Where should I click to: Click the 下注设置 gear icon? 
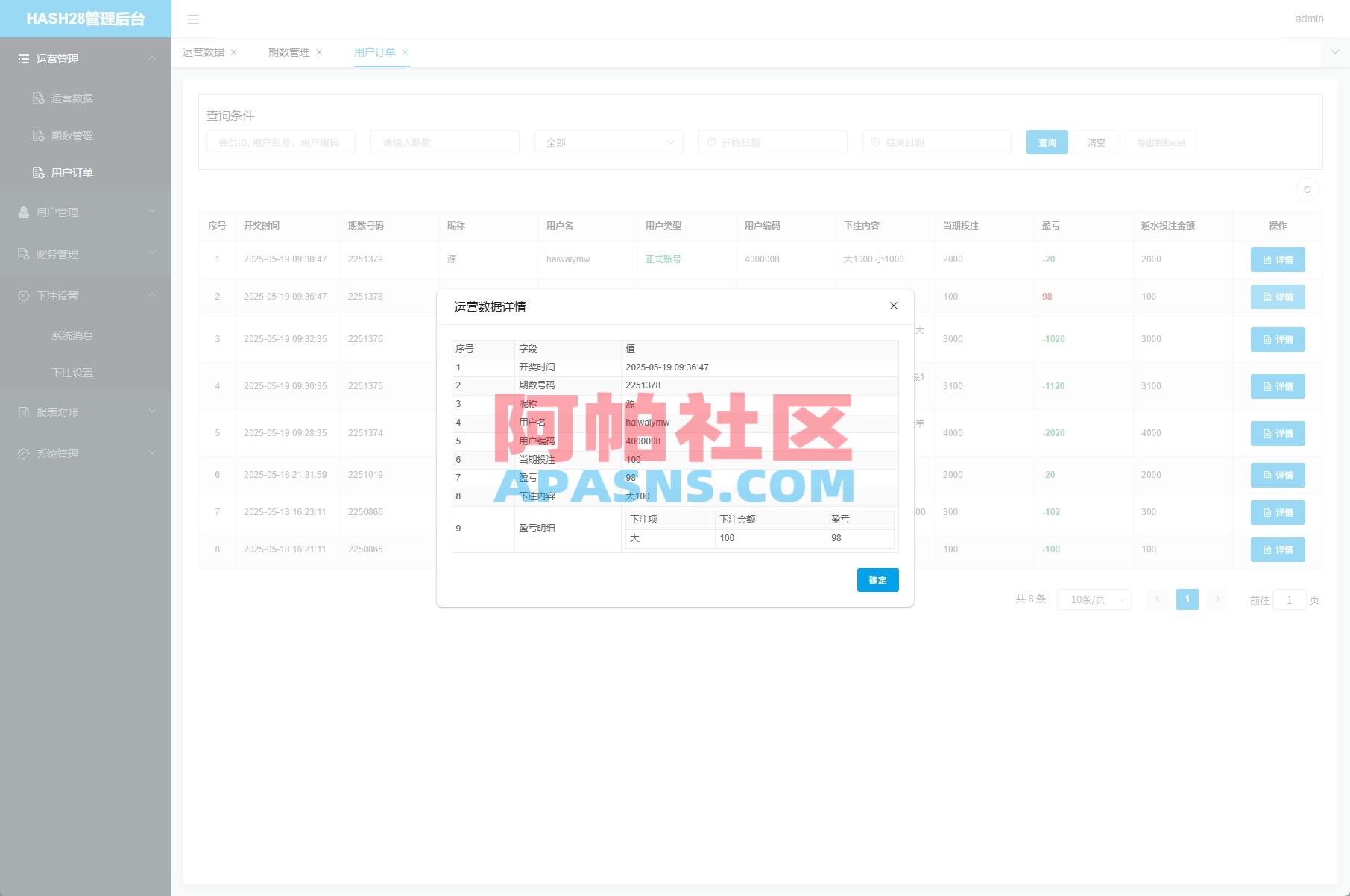click(x=23, y=295)
